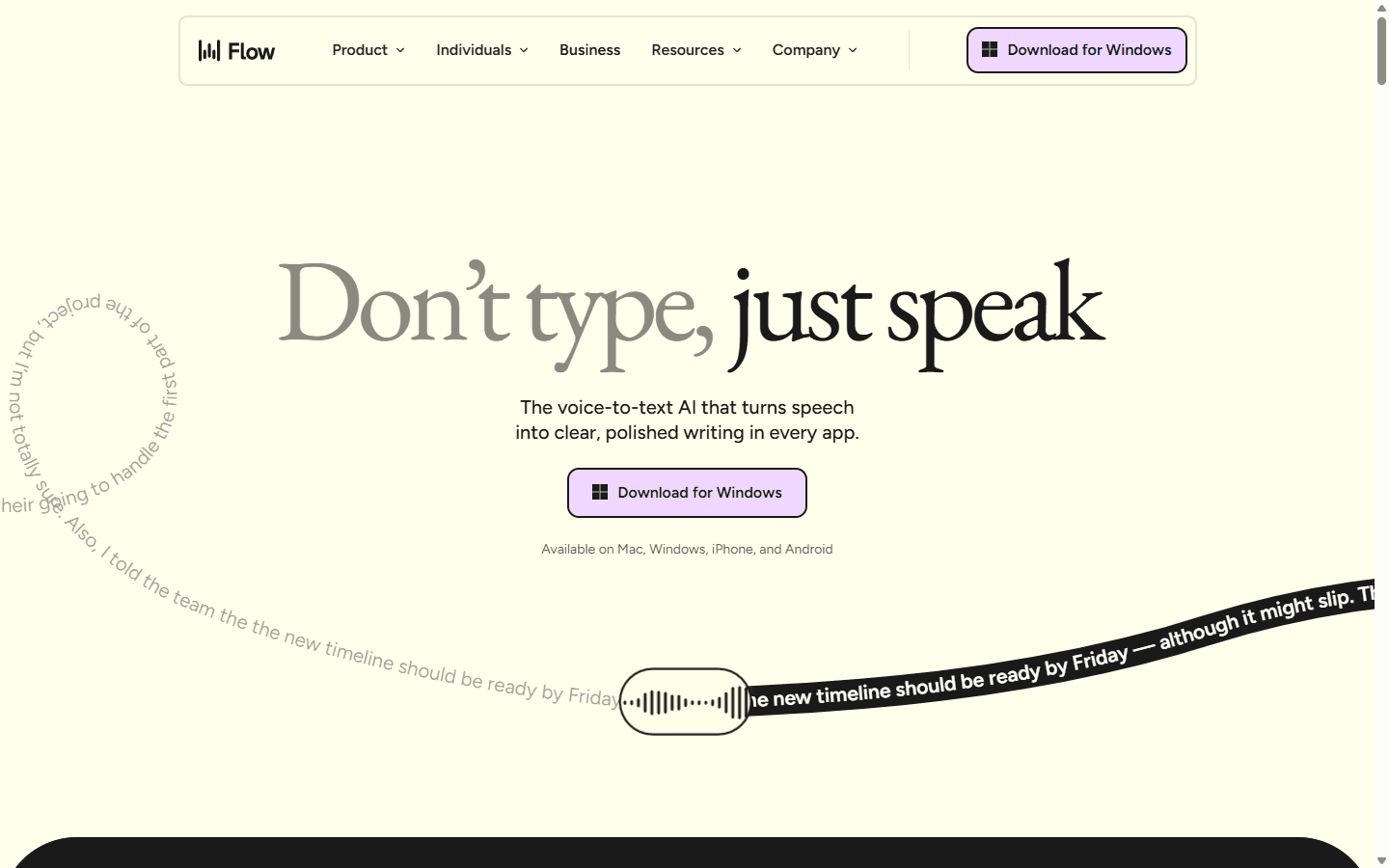The image size is (1389, 868).
Task: Click the "Don't type, just speak" headline
Action: tap(691, 313)
